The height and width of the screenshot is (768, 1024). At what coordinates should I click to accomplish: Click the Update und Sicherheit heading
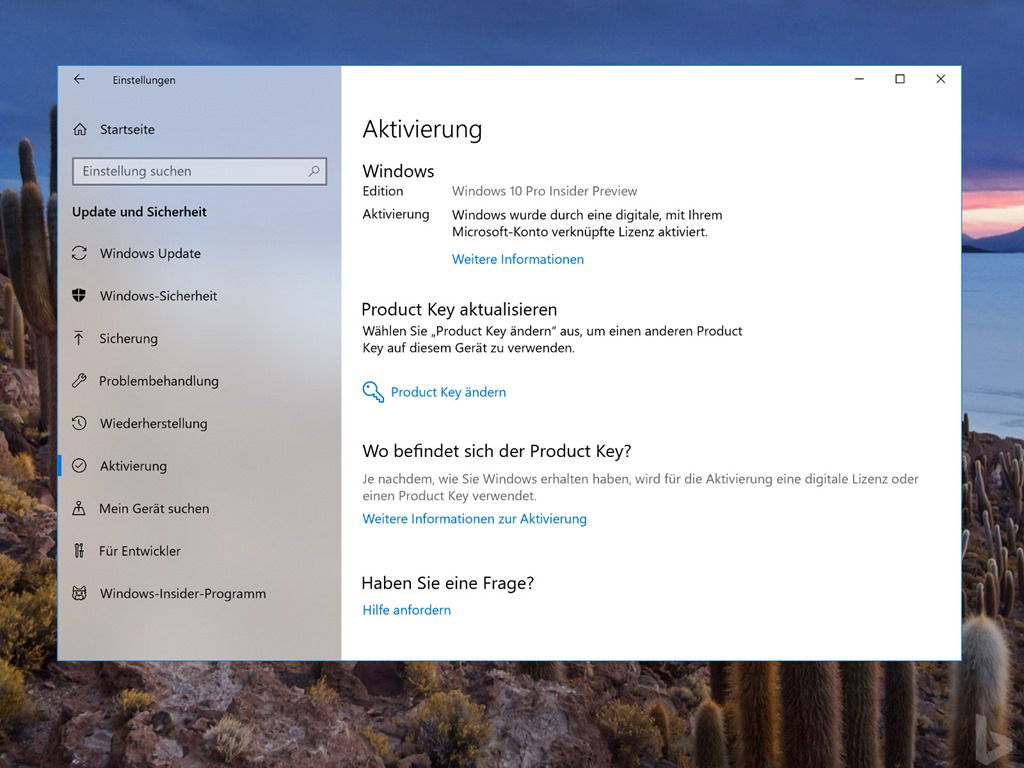pos(139,212)
